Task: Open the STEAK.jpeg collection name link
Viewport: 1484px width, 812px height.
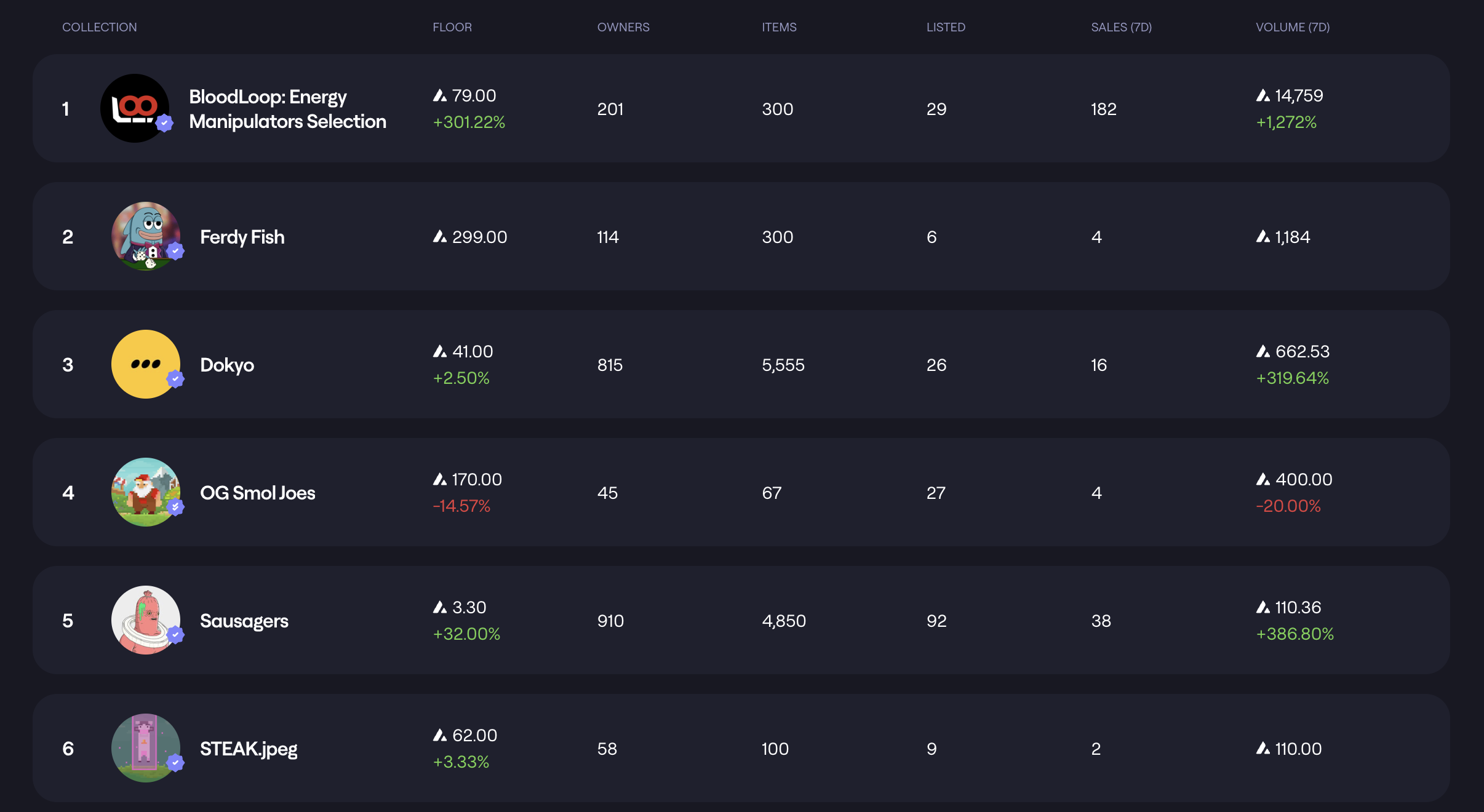Action: (x=248, y=749)
